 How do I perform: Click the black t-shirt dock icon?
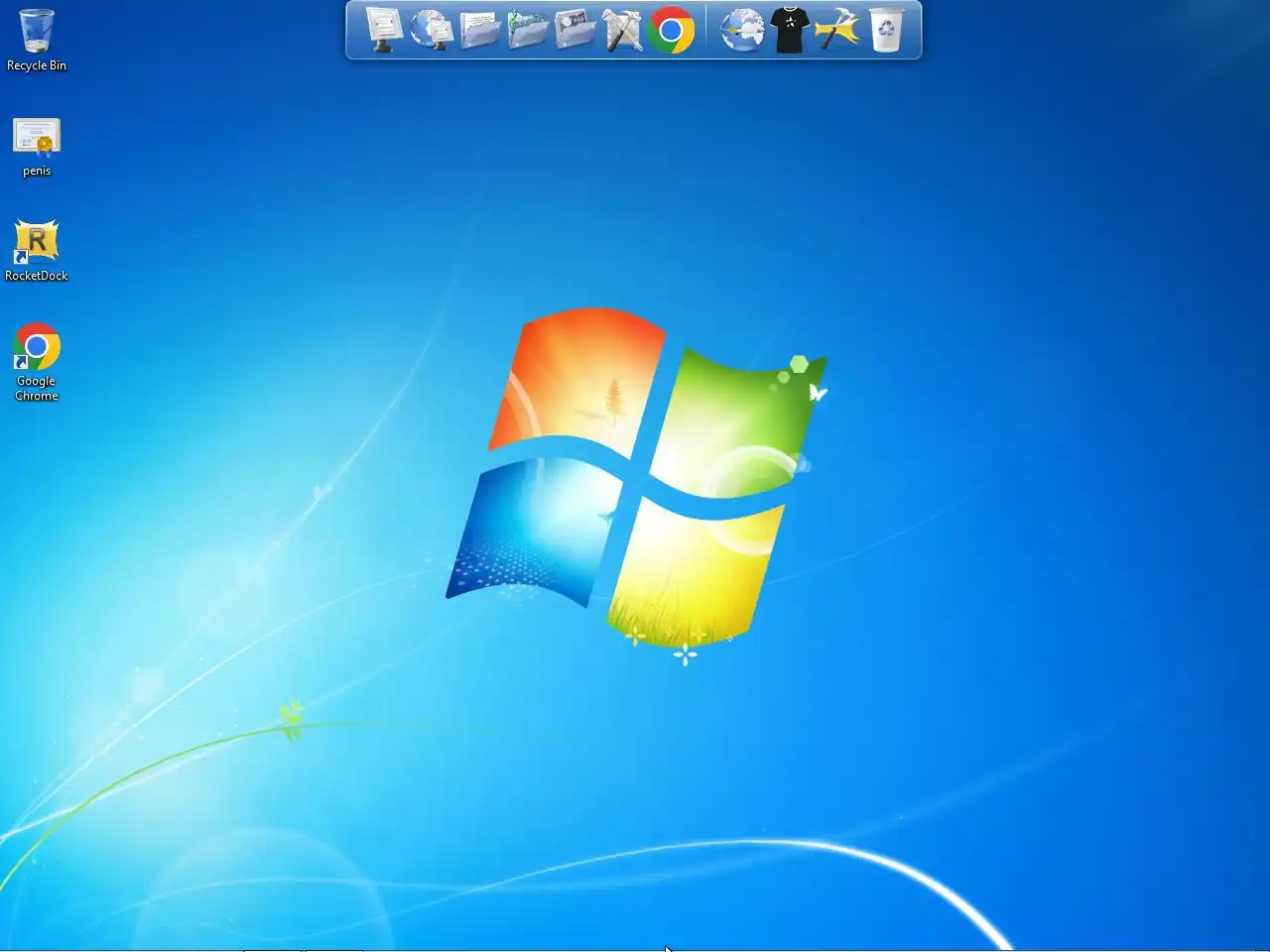[790, 30]
